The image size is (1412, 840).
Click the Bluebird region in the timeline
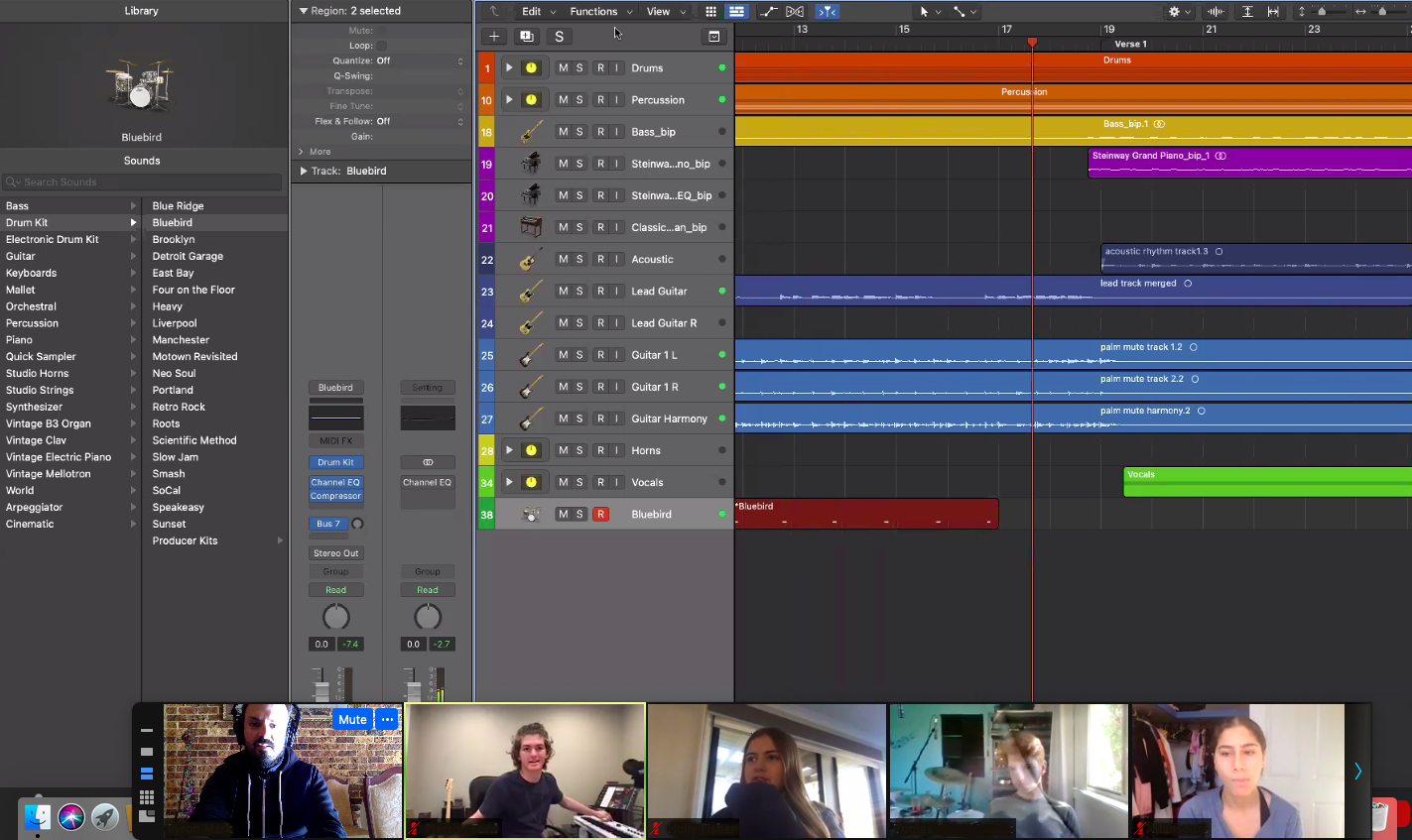pyautogui.click(x=866, y=514)
